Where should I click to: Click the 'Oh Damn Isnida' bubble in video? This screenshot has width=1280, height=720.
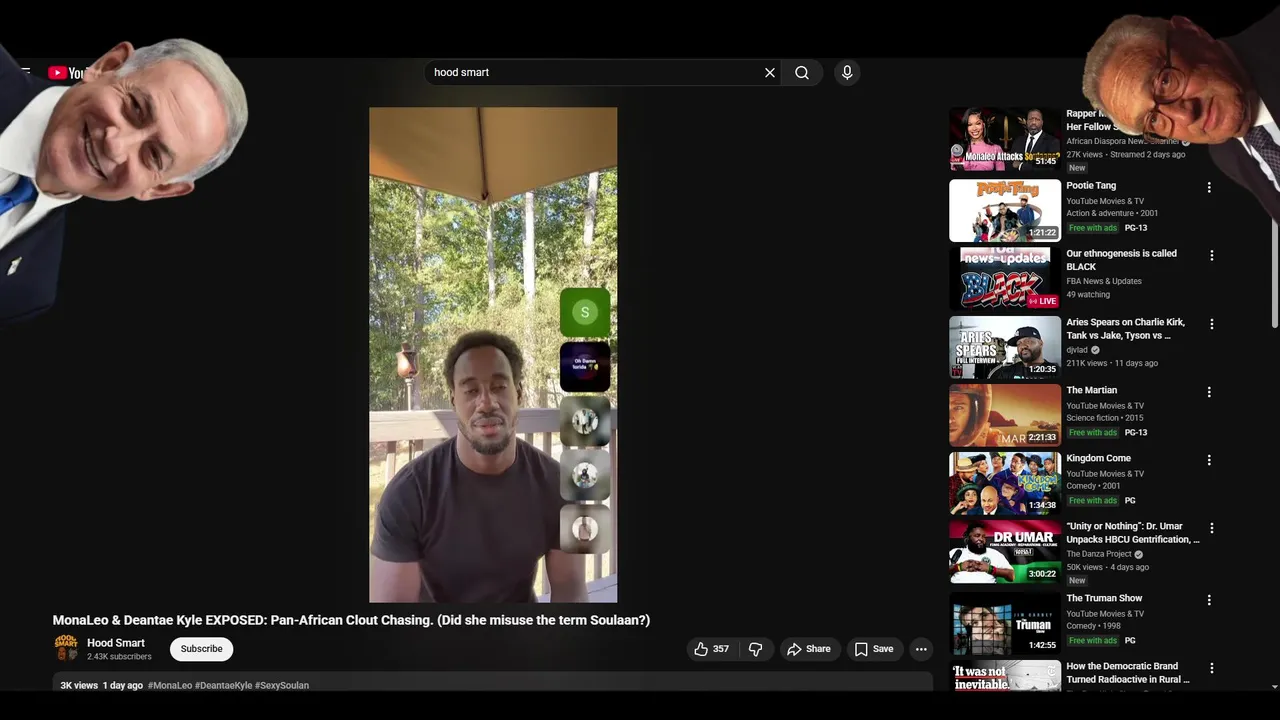585,366
